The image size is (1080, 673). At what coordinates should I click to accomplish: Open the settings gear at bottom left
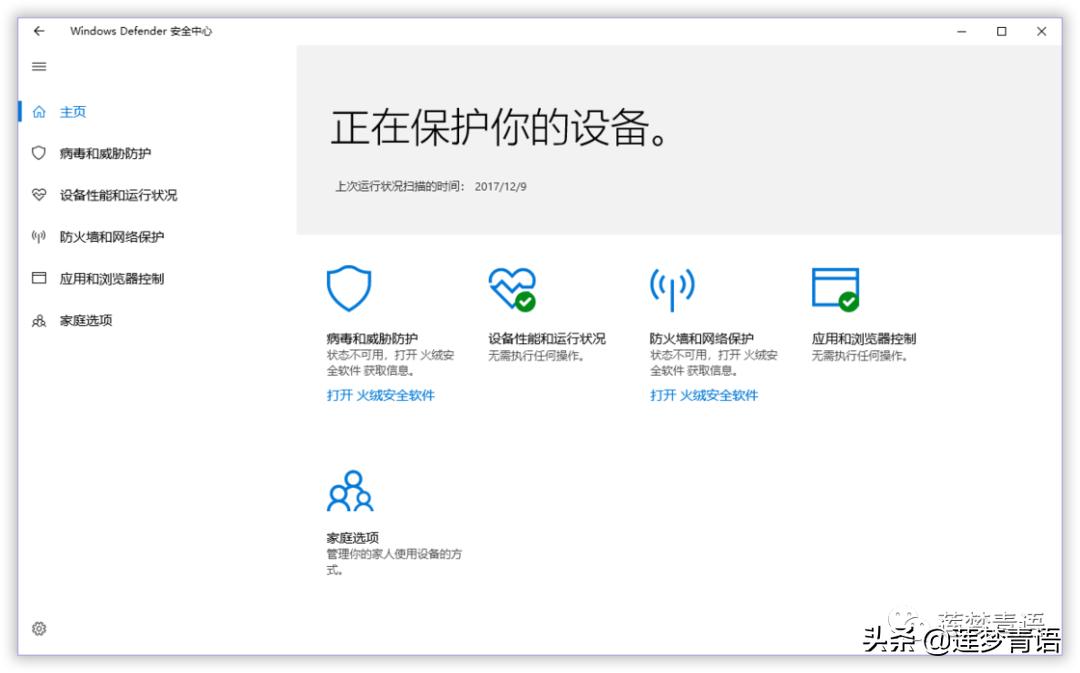coord(39,628)
